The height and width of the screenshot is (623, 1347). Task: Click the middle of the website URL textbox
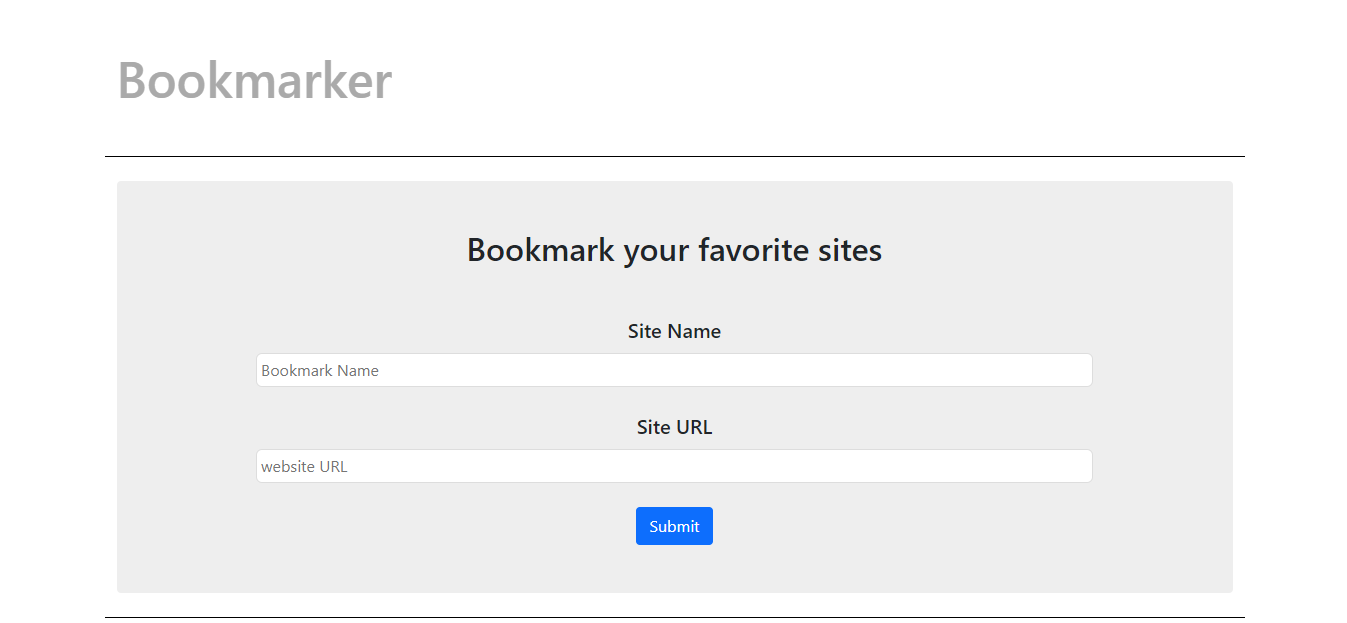(x=674, y=466)
